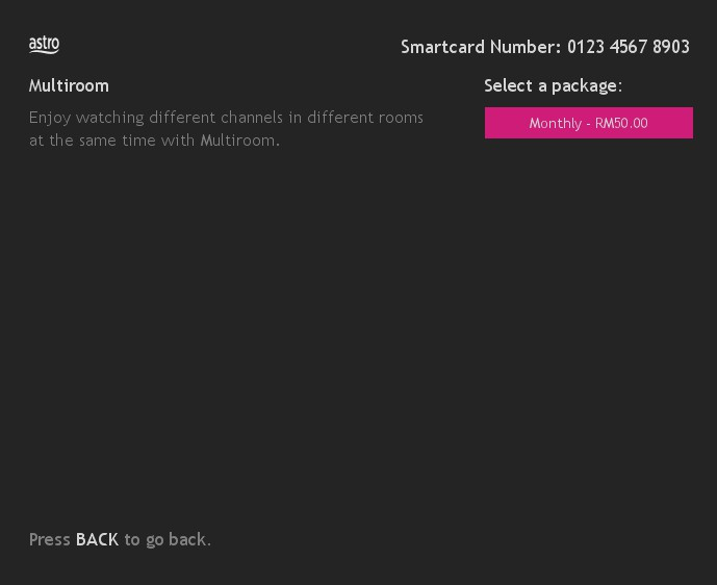Click the 4567 smartcard digit group
Screen dimensions: 718x585
point(628,47)
